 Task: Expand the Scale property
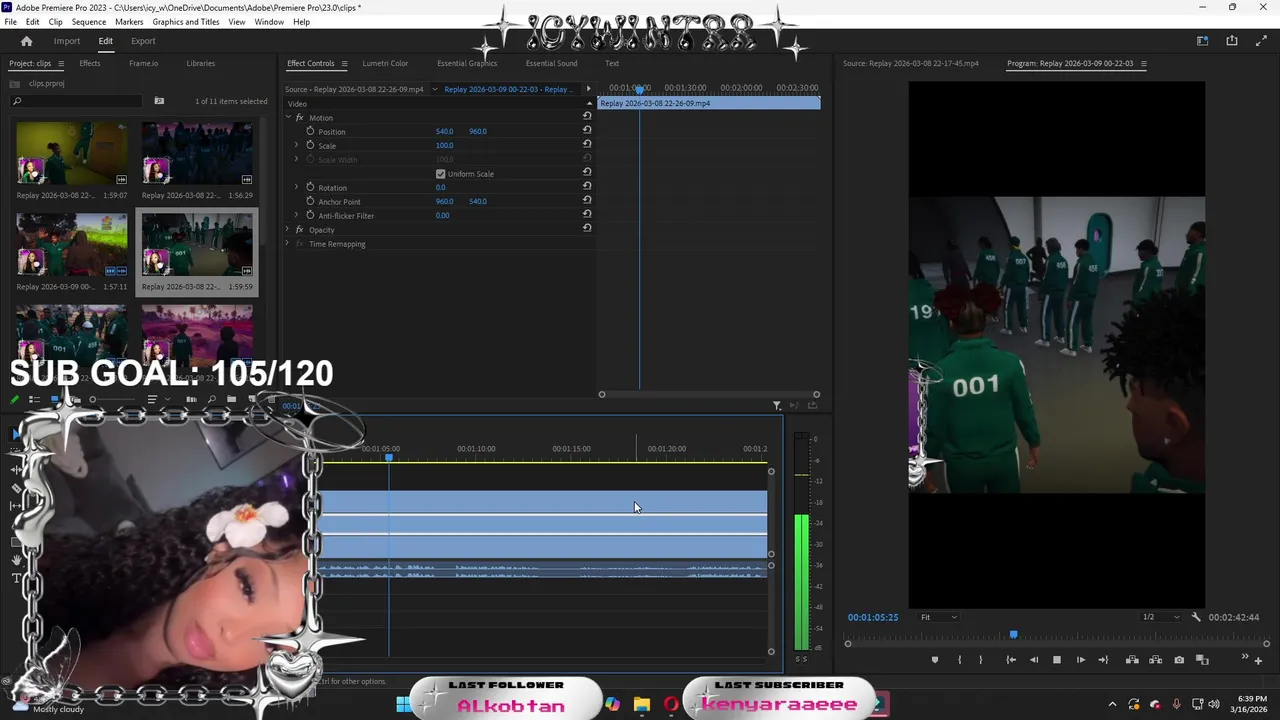click(296, 145)
